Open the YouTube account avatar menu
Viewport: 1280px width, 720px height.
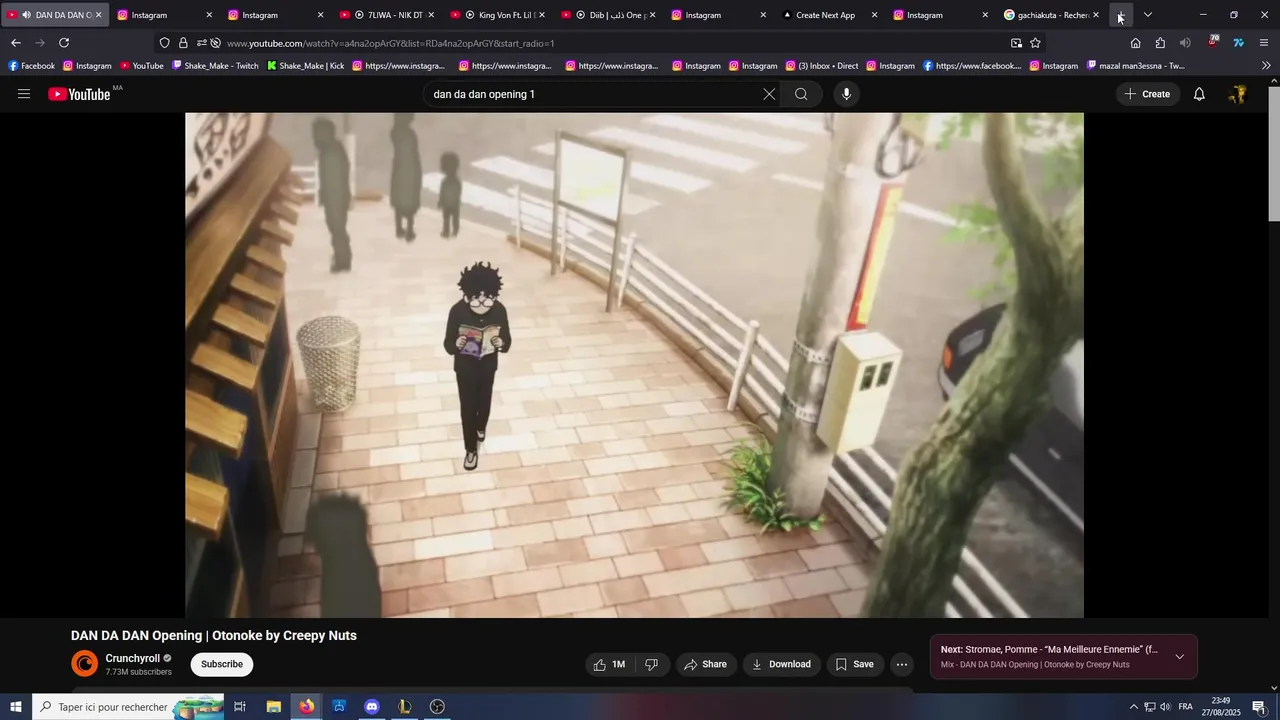(x=1238, y=94)
